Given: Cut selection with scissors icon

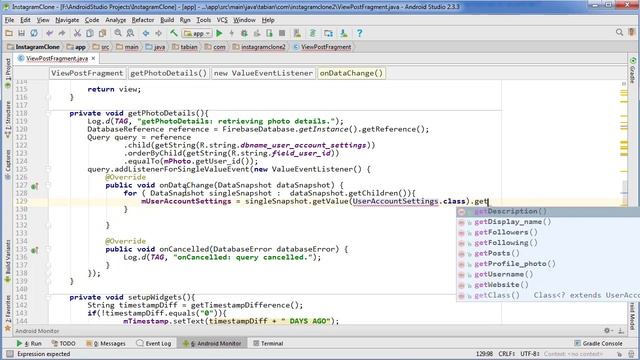Looking at the screenshot, I should [x=77, y=33].
